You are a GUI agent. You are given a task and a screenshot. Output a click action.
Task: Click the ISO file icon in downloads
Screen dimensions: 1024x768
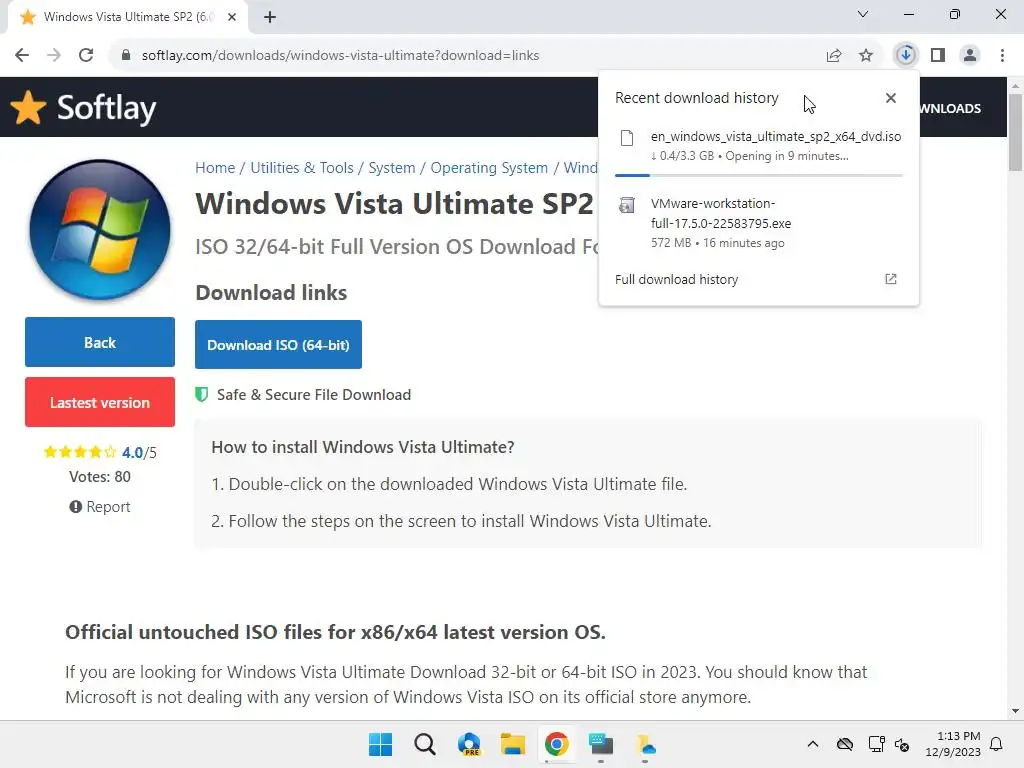[627, 138]
